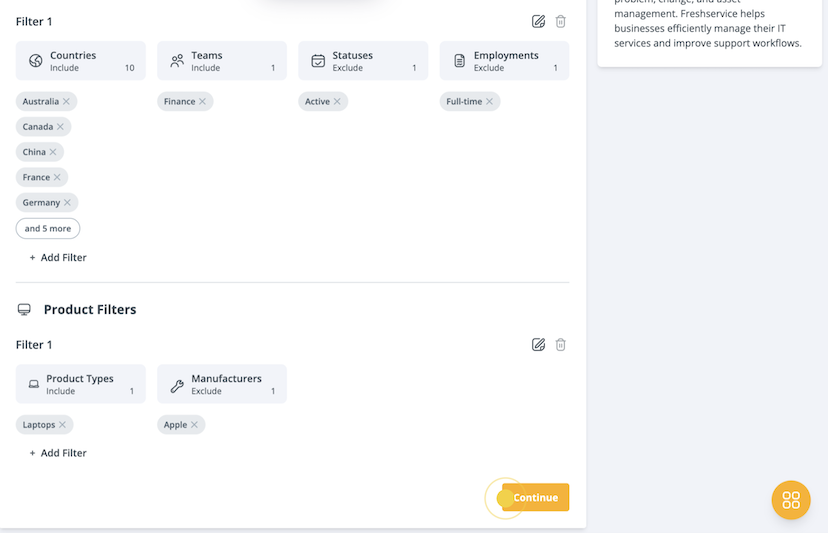Delete employee Filter 1 with trash icon
The width and height of the screenshot is (828, 533).
[561, 21]
